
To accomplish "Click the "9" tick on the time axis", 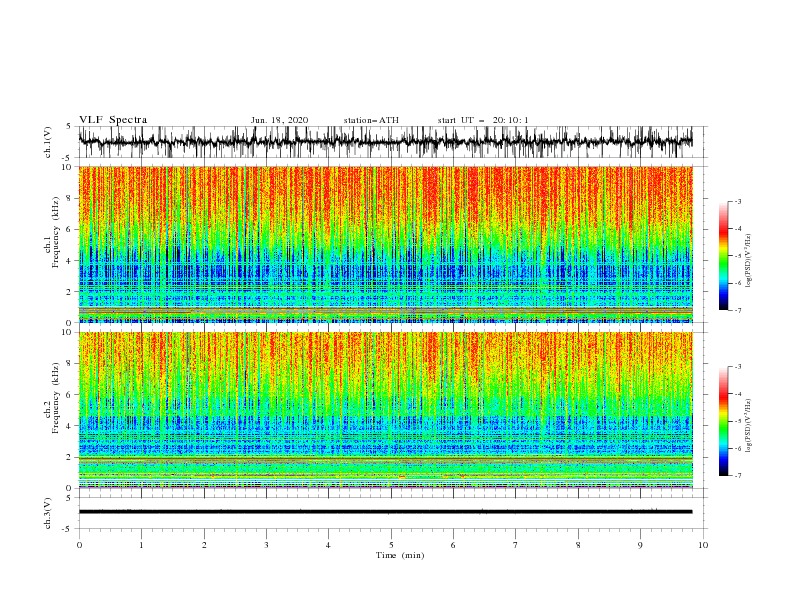I will (640, 545).
